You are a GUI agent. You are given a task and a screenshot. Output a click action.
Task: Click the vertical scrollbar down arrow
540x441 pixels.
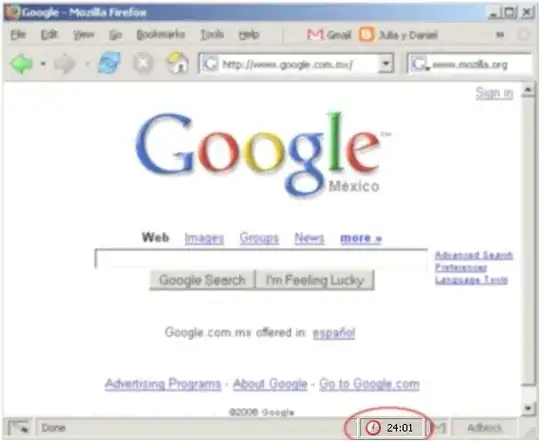(x=528, y=408)
